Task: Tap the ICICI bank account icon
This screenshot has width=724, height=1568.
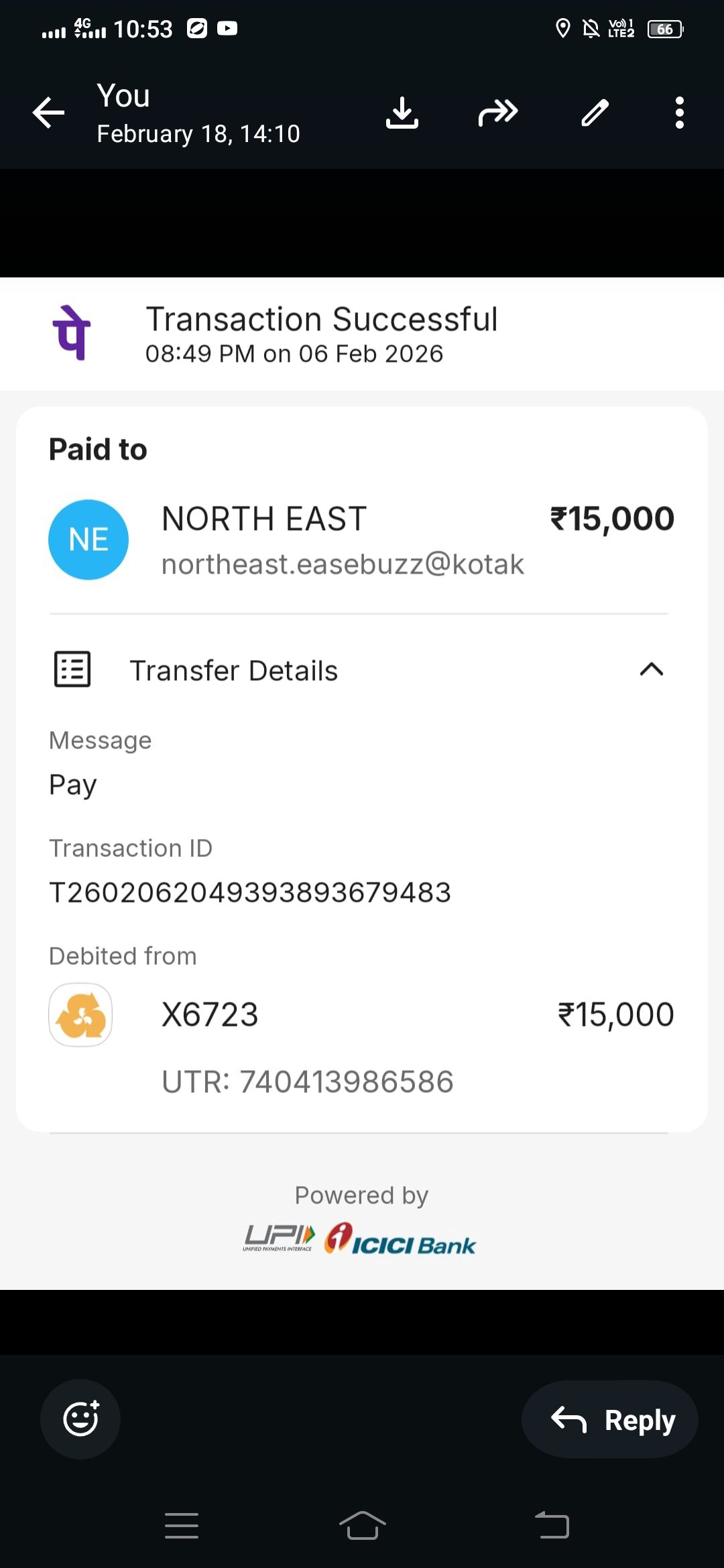Action: click(80, 1015)
